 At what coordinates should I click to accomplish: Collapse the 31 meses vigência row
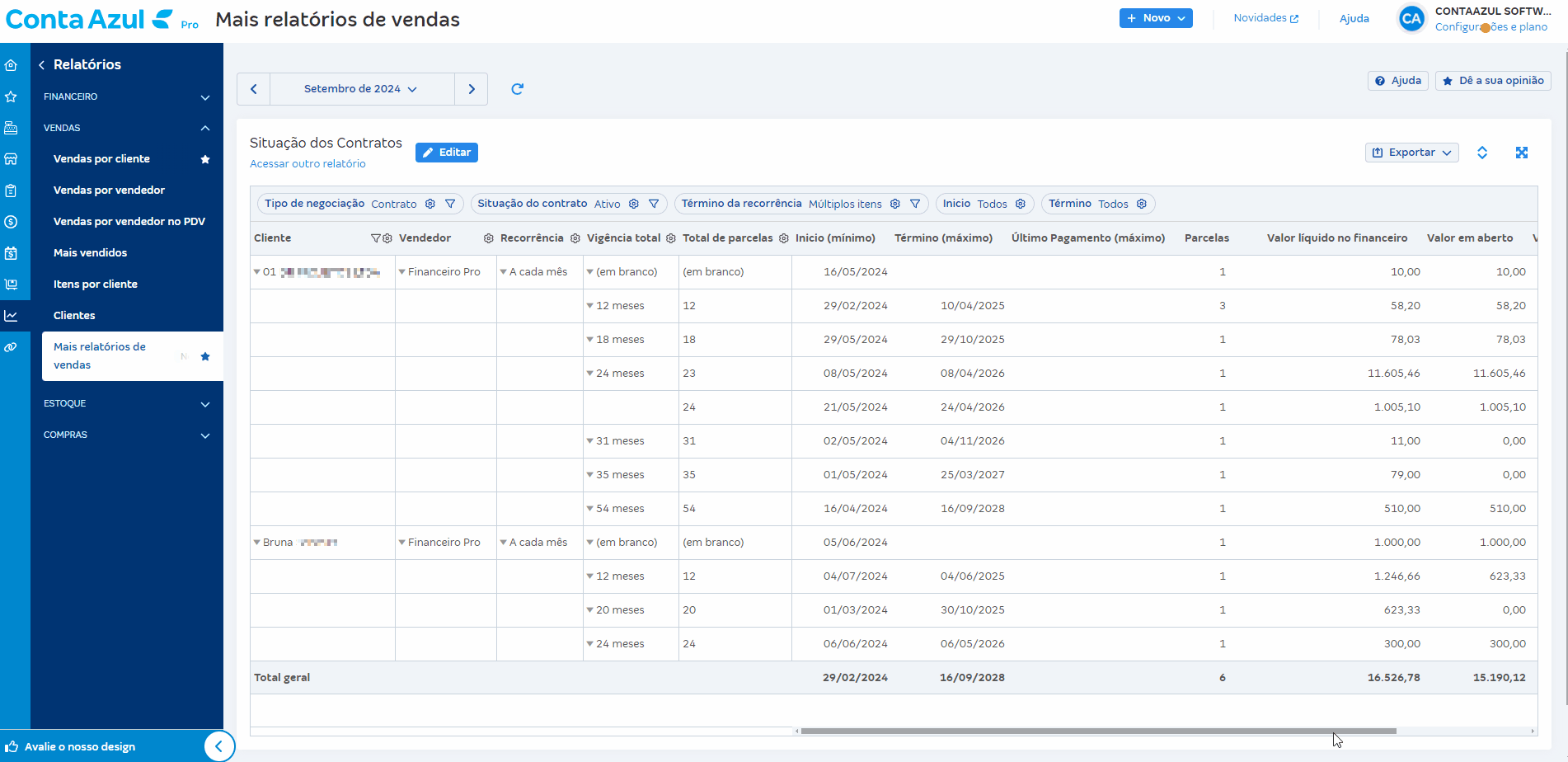click(589, 441)
